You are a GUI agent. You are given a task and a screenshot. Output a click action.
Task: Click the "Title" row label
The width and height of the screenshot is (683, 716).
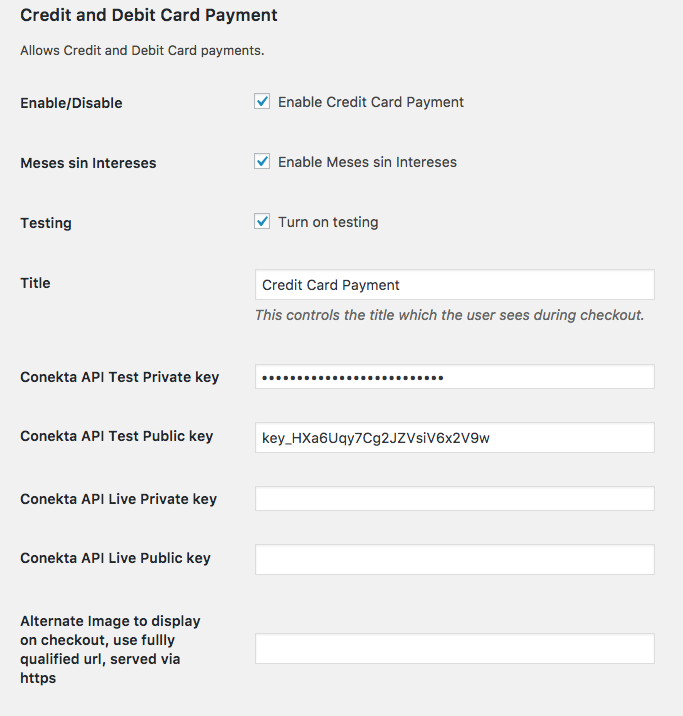(35, 283)
